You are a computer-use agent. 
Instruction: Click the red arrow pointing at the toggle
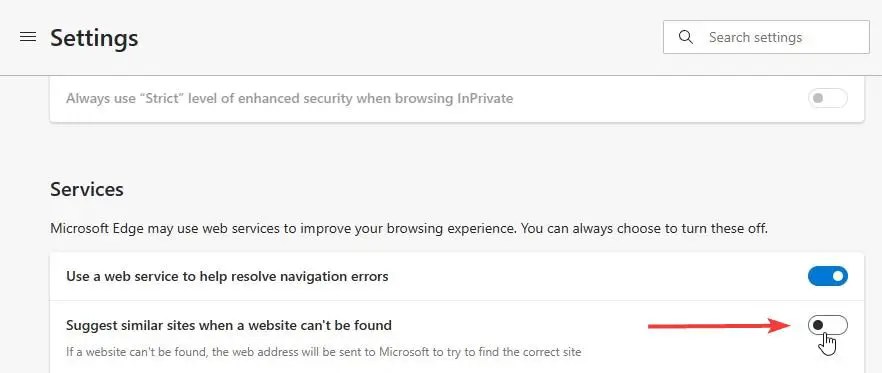click(719, 325)
